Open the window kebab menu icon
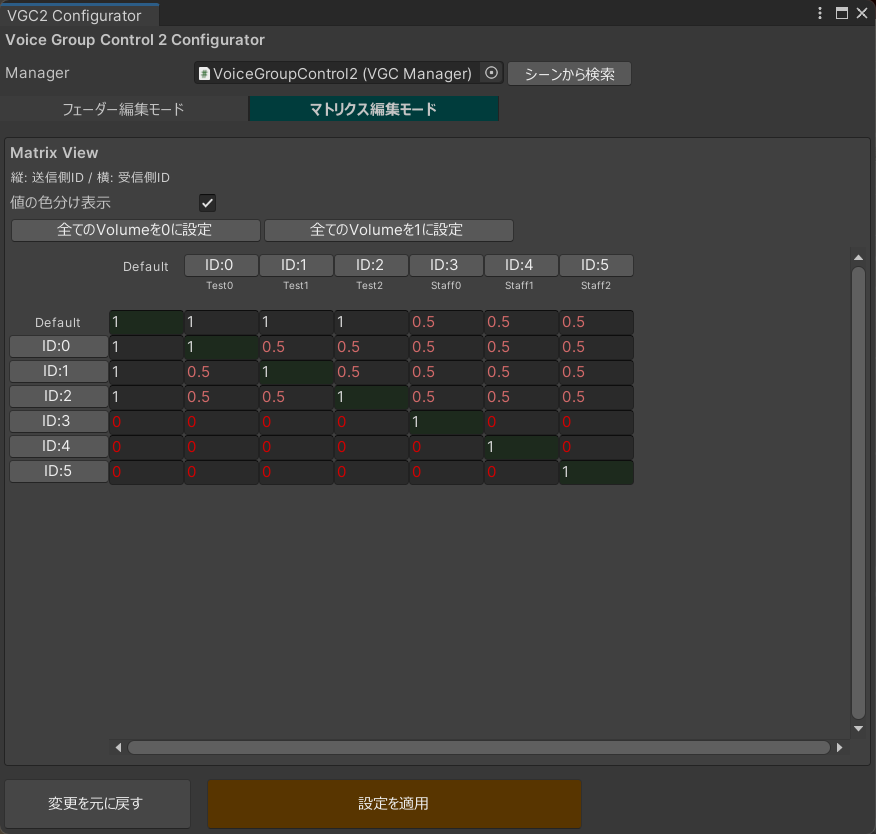Viewport: 876px width, 834px height. click(x=820, y=13)
